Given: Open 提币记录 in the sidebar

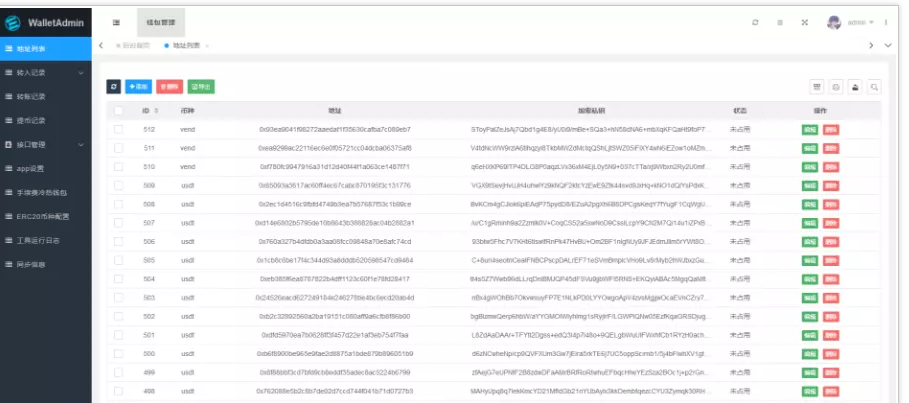Looking at the screenshot, I should 46,121.
